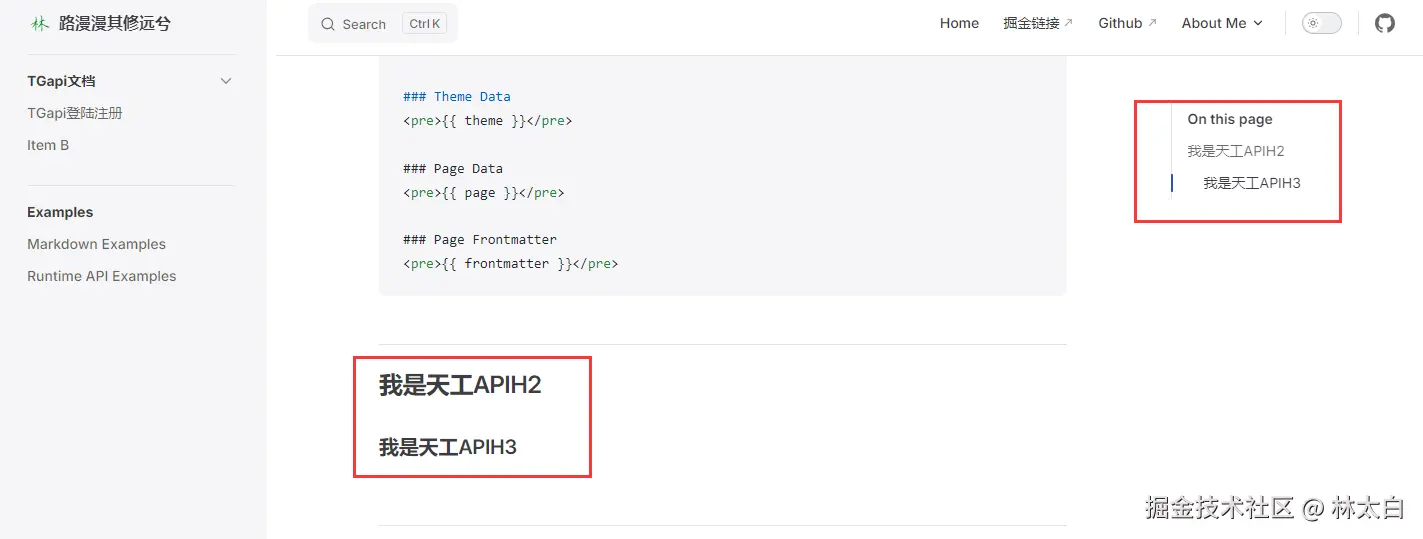This screenshot has width=1423, height=539.
Task: Collapse the TGapi文档 sidebar section
Action: (226, 81)
